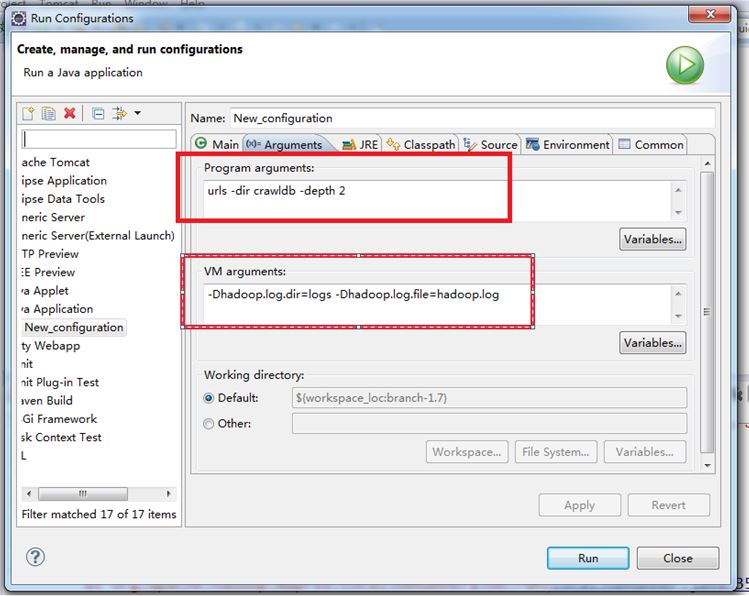Focus the VM arguments text area
Image resolution: width=749 pixels, height=596 pixels.
pyautogui.click(x=437, y=304)
